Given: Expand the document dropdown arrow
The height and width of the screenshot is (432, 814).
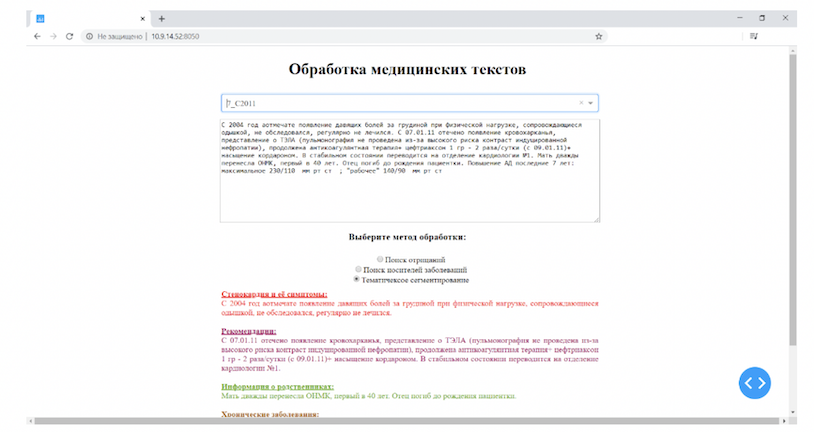Looking at the screenshot, I should pos(591,103).
